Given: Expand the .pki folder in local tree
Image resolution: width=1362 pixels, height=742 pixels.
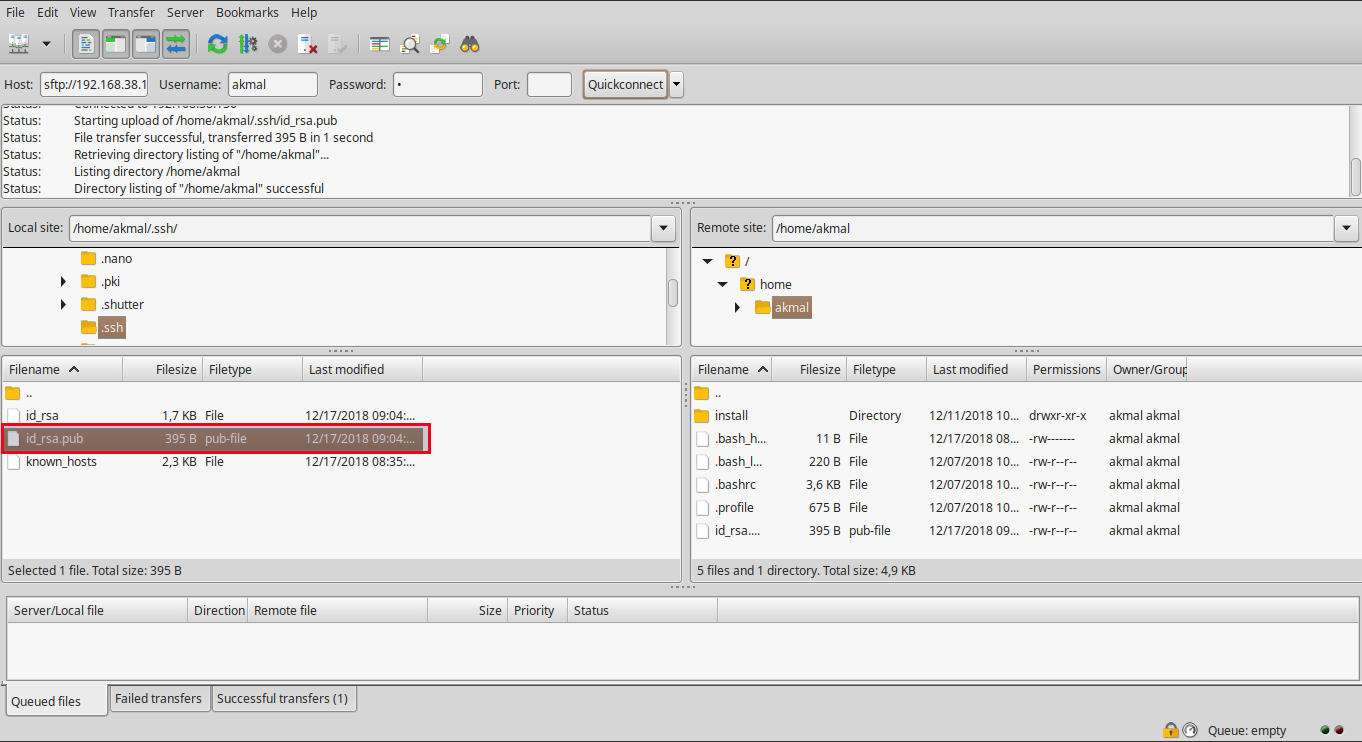Looking at the screenshot, I should pos(64,281).
